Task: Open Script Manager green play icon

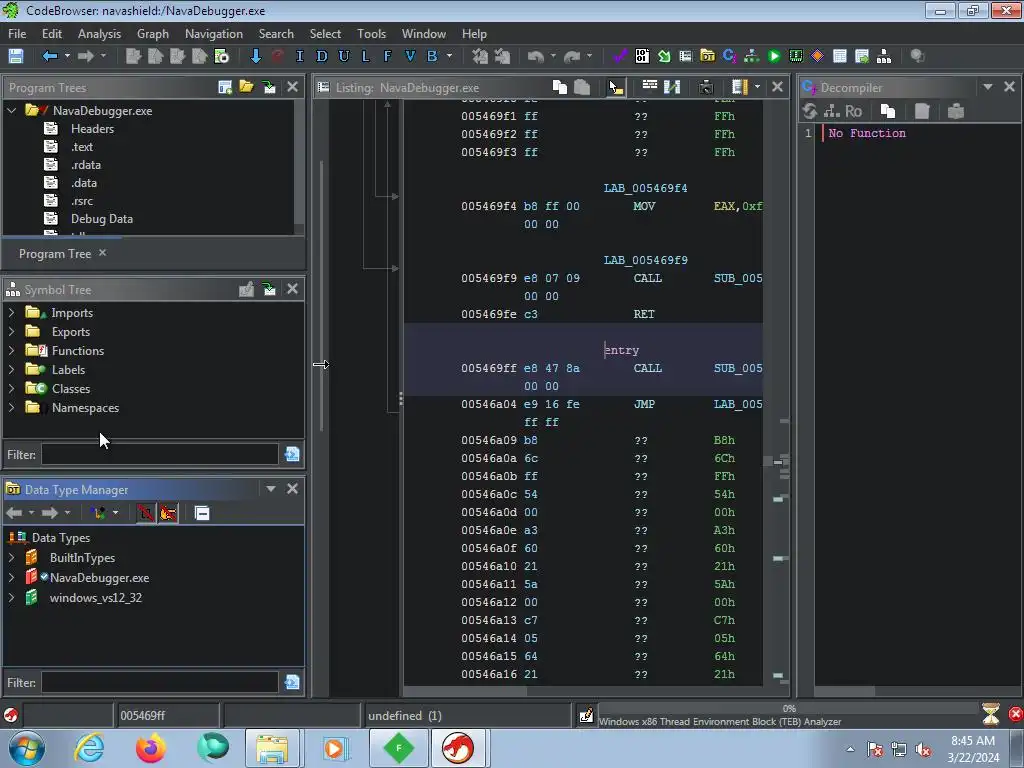Action: click(774, 56)
